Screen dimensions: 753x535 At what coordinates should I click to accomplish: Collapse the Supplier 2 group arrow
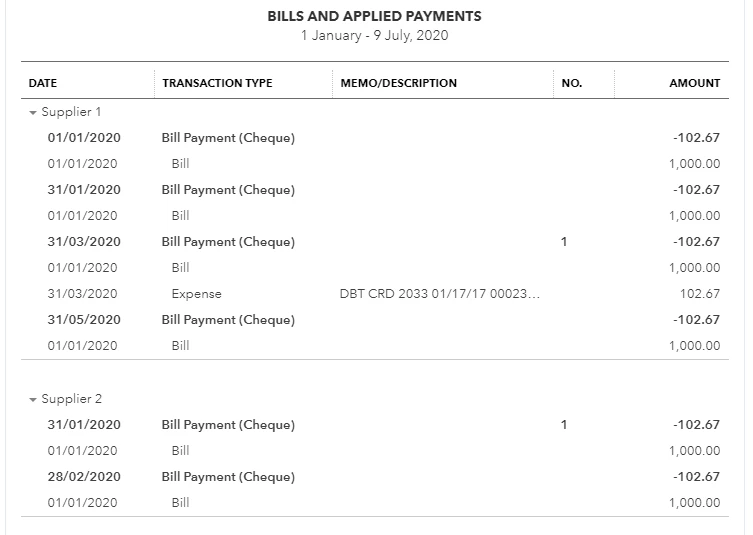(33, 400)
